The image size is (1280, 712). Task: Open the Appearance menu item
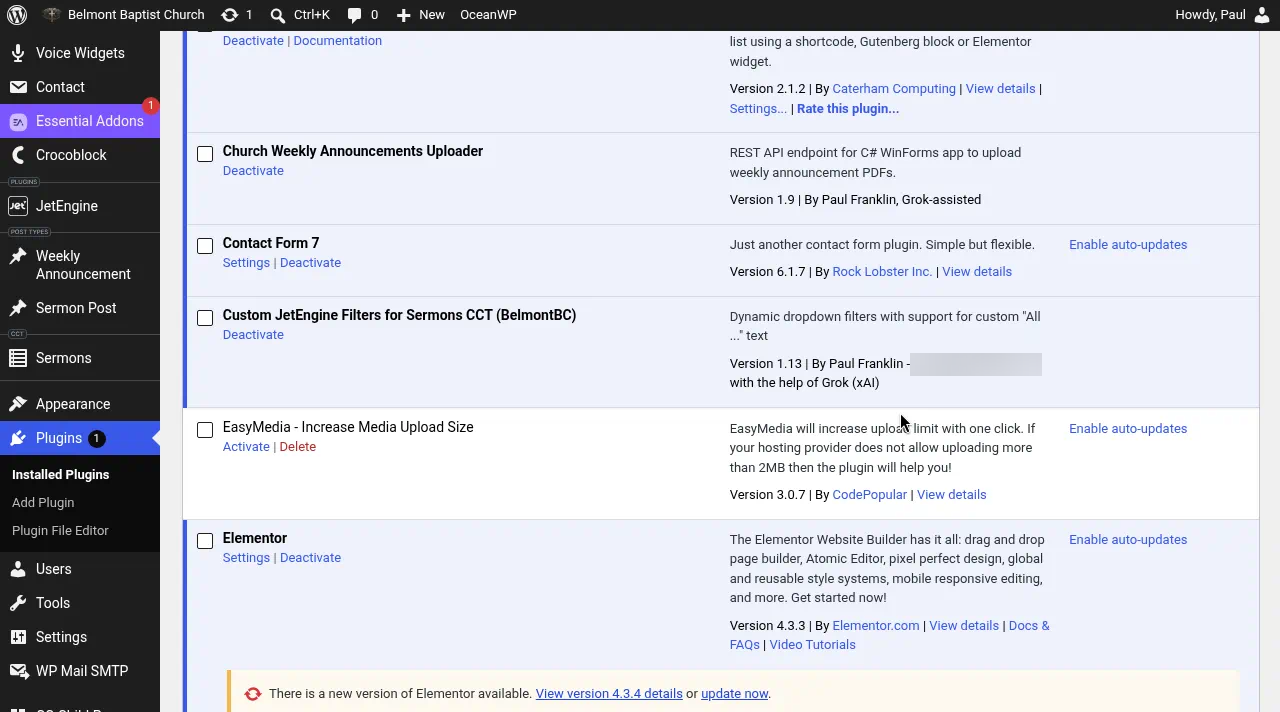[80, 404]
